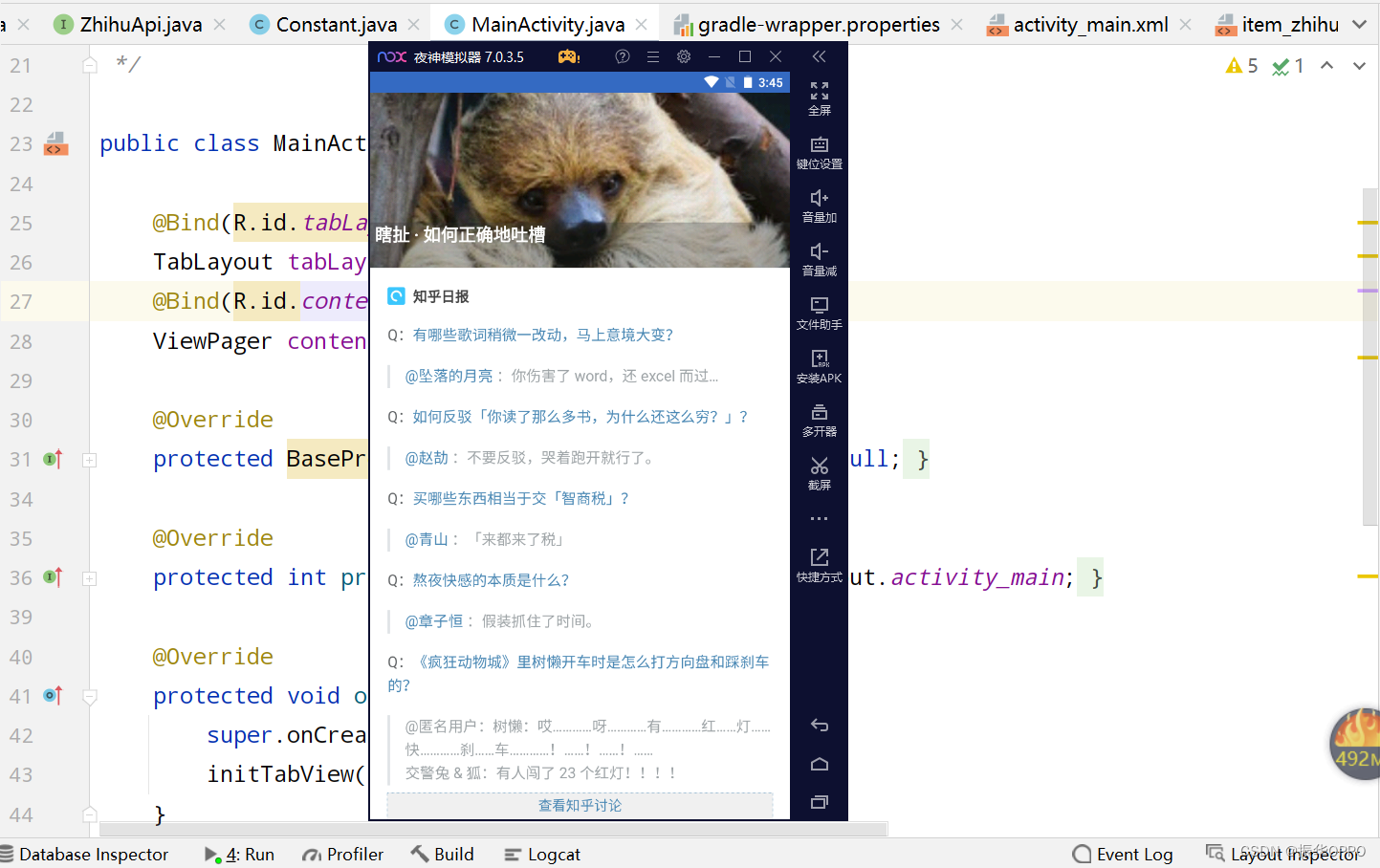Image resolution: width=1380 pixels, height=868 pixels.
Task: Open the Event Log panel
Action: click(1123, 854)
